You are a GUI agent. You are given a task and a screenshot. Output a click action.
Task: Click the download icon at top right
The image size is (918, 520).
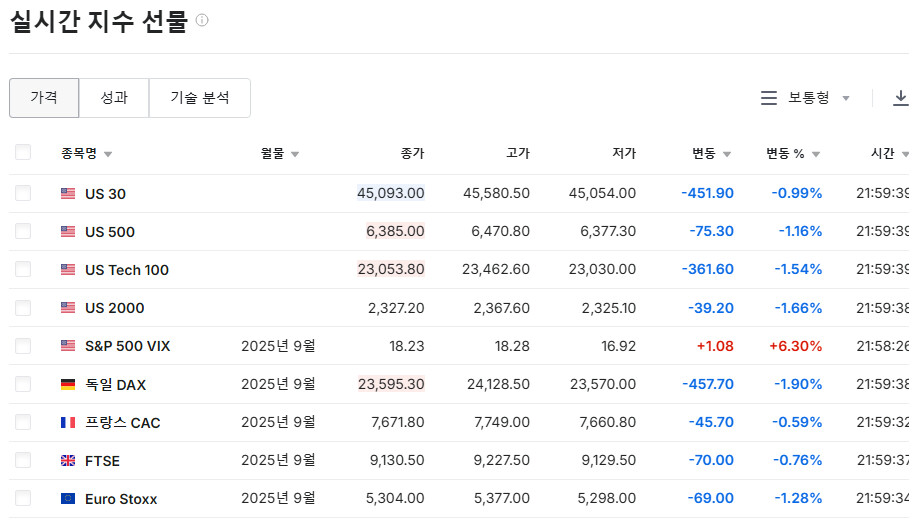coord(900,98)
